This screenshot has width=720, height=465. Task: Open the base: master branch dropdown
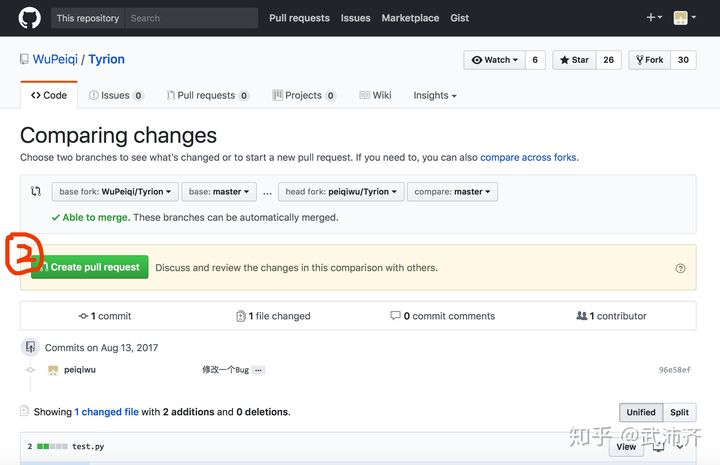coord(219,191)
